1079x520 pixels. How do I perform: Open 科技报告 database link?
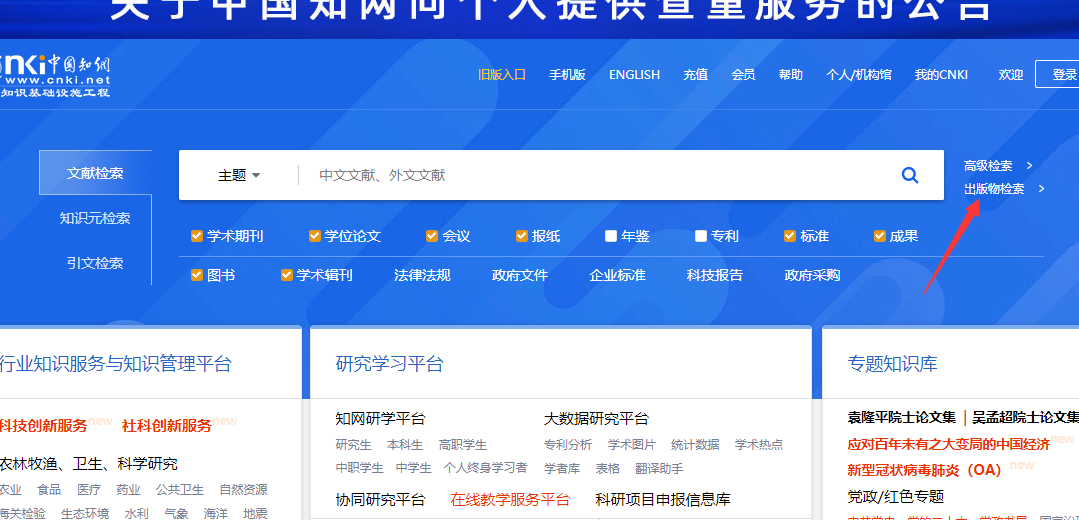click(x=715, y=276)
